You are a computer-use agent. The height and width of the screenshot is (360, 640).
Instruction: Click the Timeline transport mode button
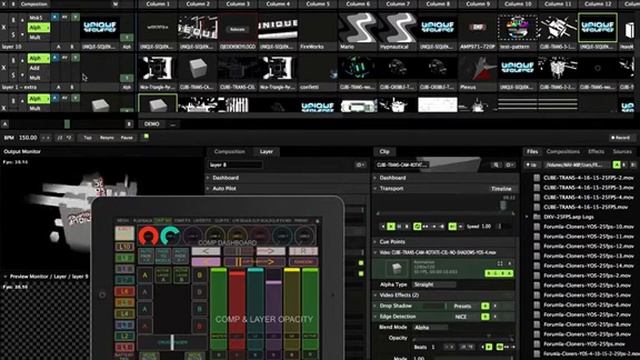[501, 189]
